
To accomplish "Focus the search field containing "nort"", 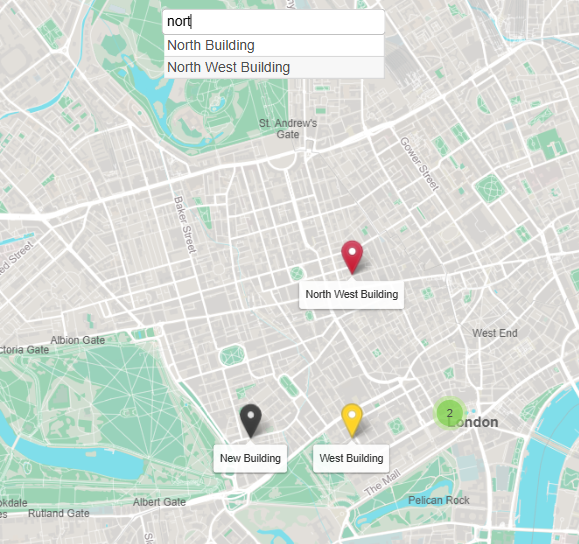I will click(x=274, y=22).
